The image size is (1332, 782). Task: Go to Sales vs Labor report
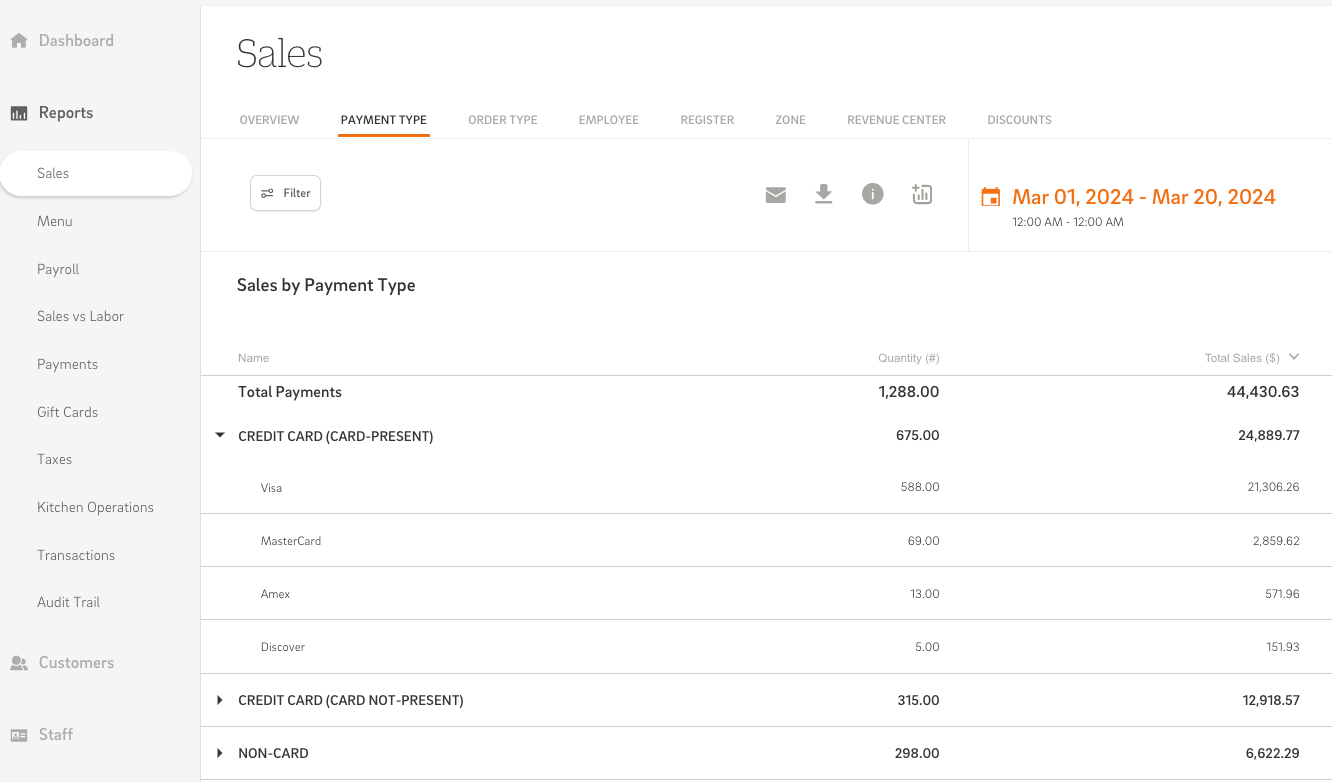coord(81,316)
